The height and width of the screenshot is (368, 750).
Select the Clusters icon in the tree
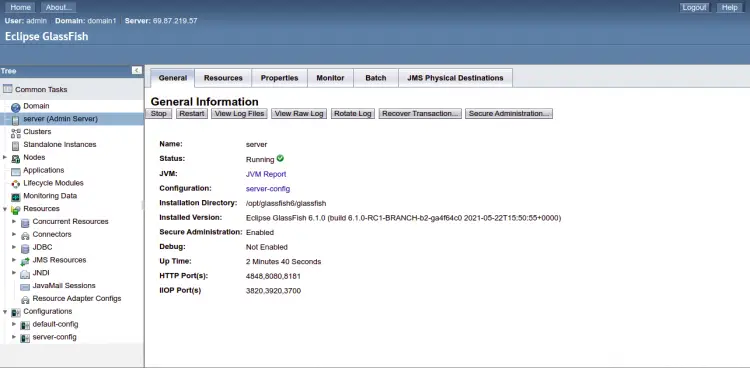pyautogui.click(x=16, y=133)
